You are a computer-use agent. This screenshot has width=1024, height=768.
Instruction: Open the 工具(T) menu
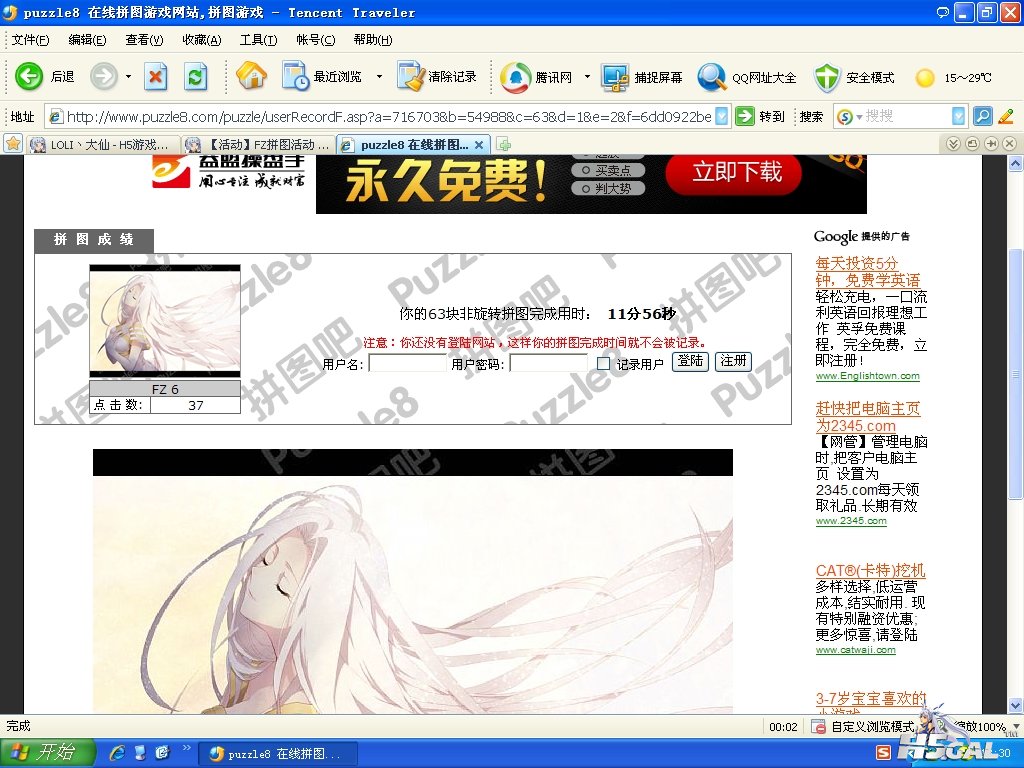pos(259,40)
